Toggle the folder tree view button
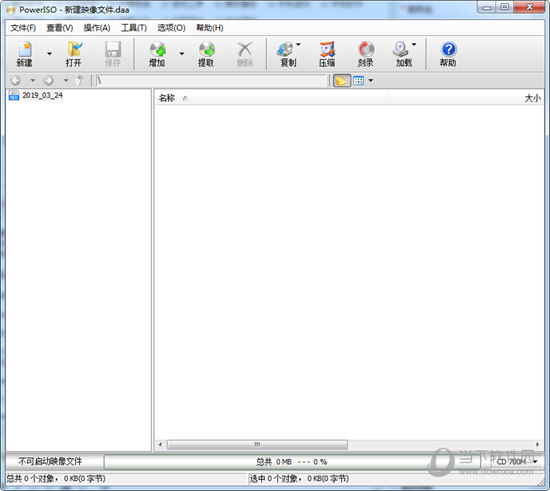The image size is (550, 491). pos(342,81)
